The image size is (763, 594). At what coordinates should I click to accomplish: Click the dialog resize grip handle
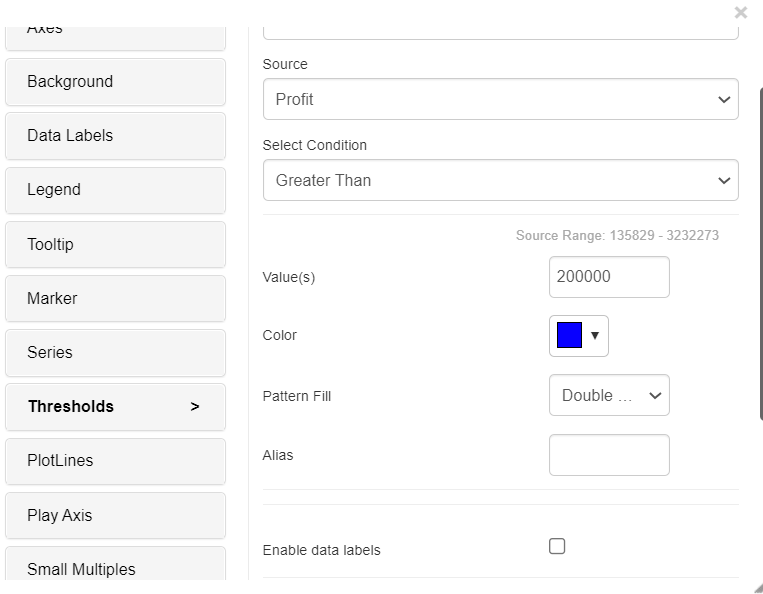(757, 588)
